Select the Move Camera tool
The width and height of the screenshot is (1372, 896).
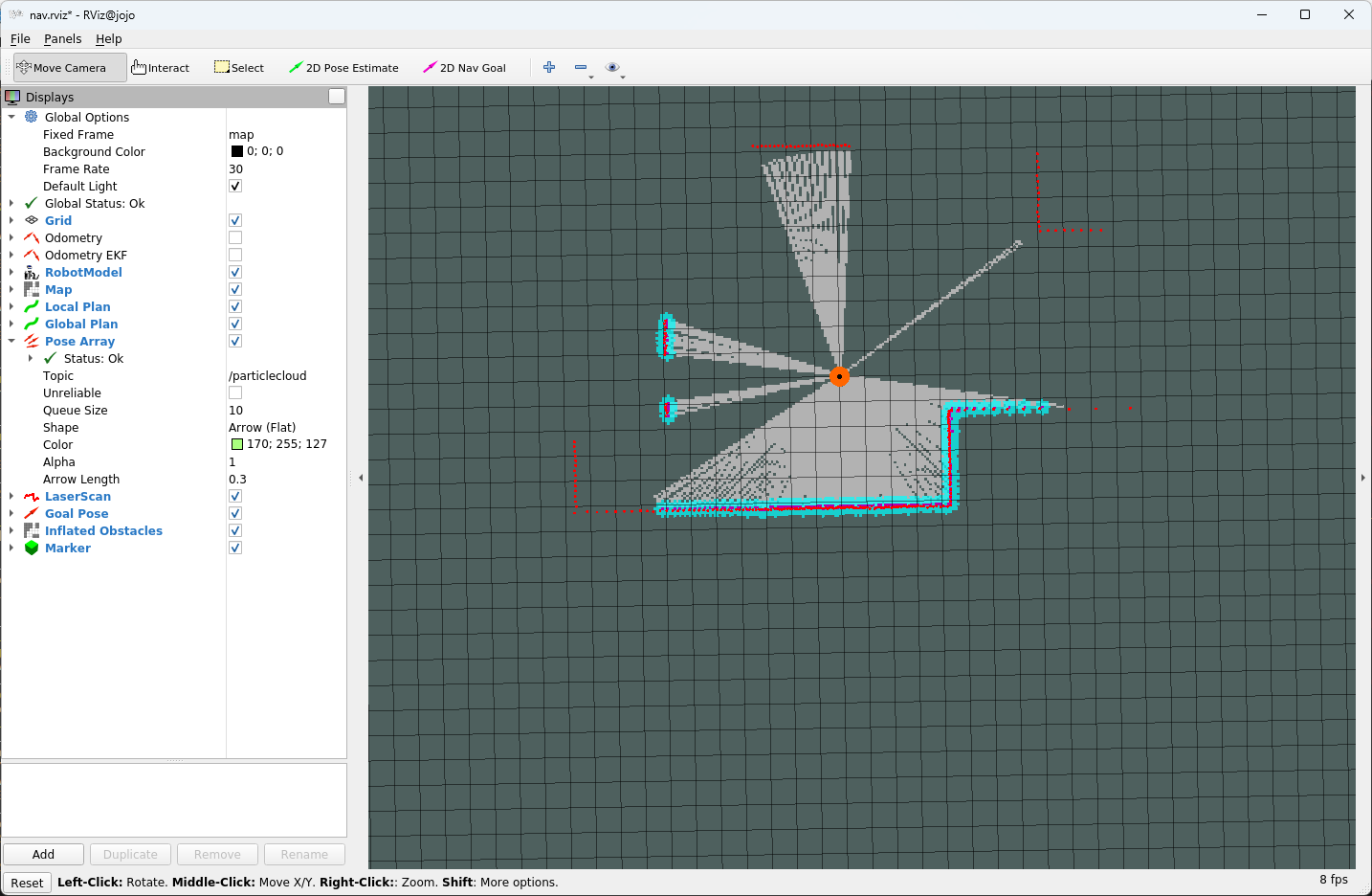[x=68, y=68]
